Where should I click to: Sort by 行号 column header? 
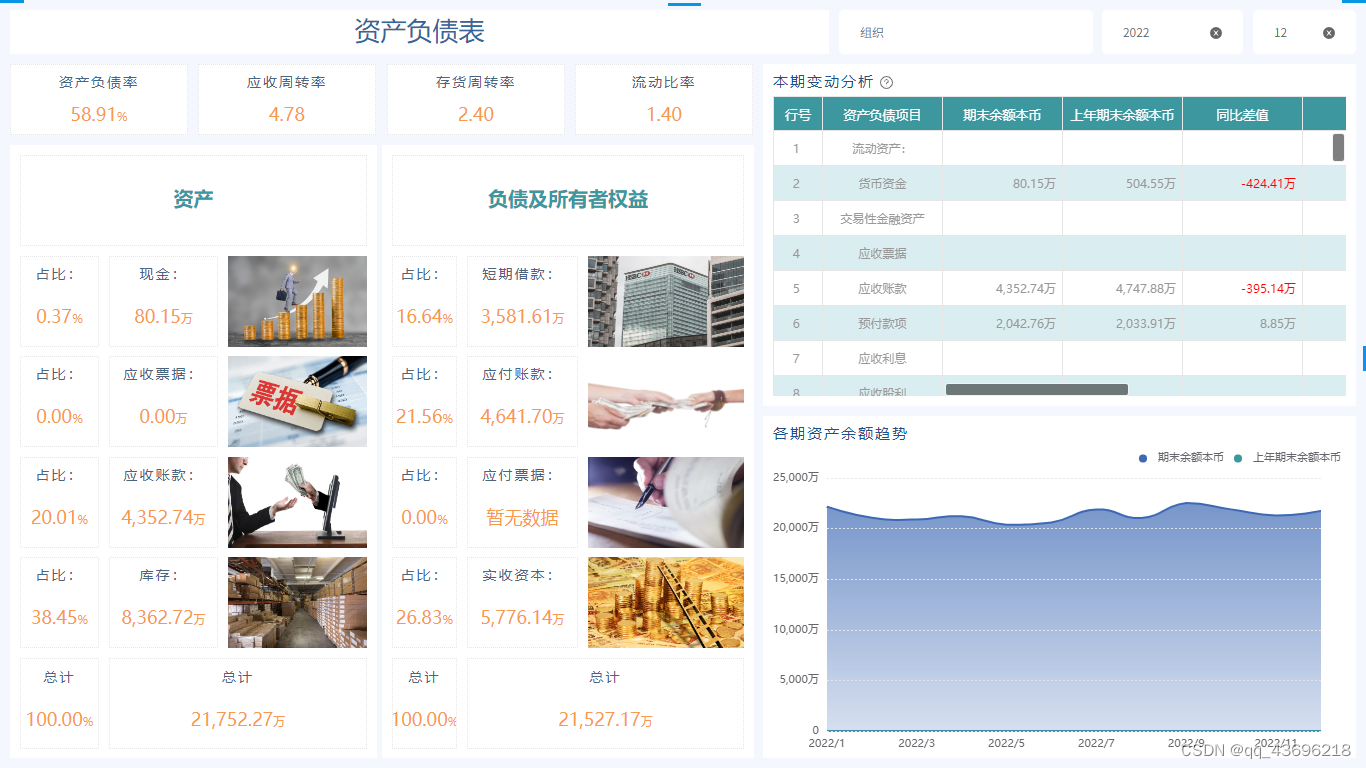(798, 114)
